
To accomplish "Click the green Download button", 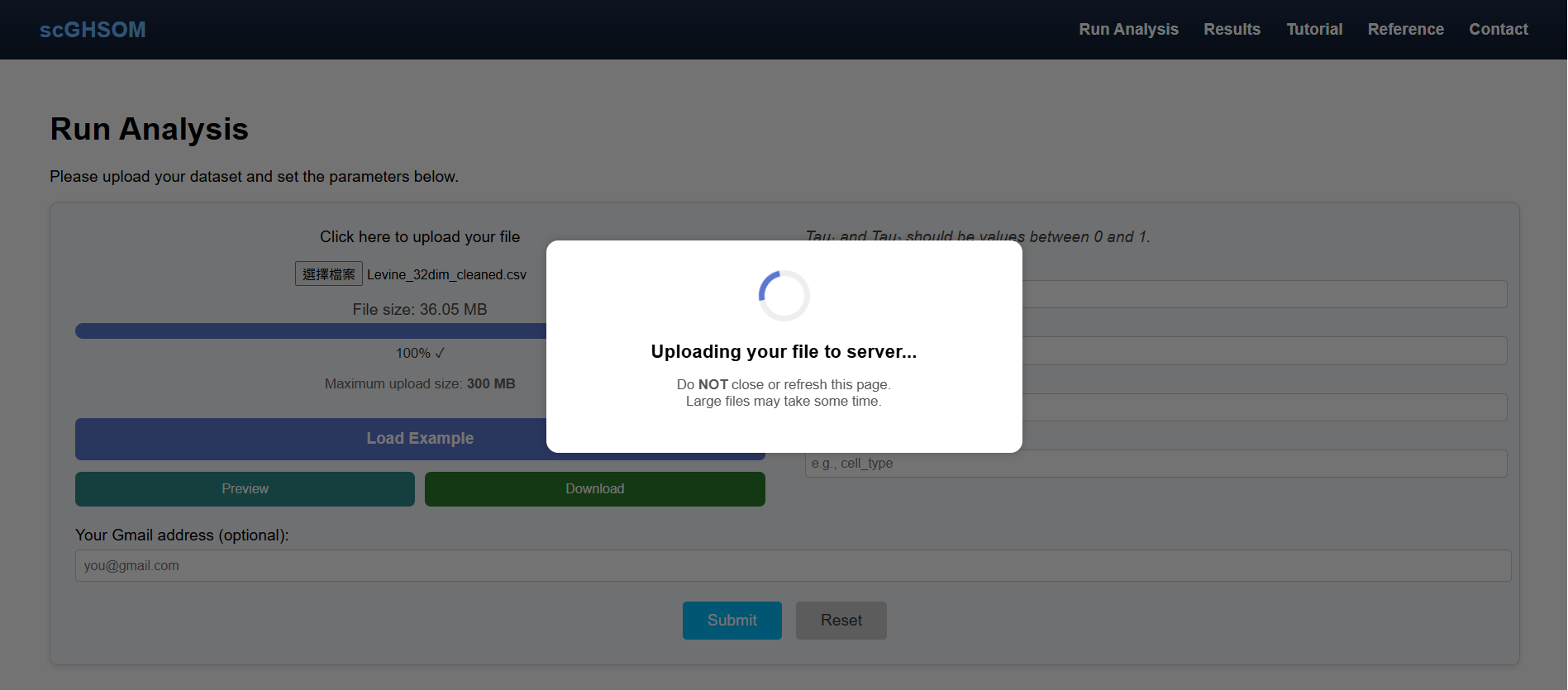I will 594,489.
